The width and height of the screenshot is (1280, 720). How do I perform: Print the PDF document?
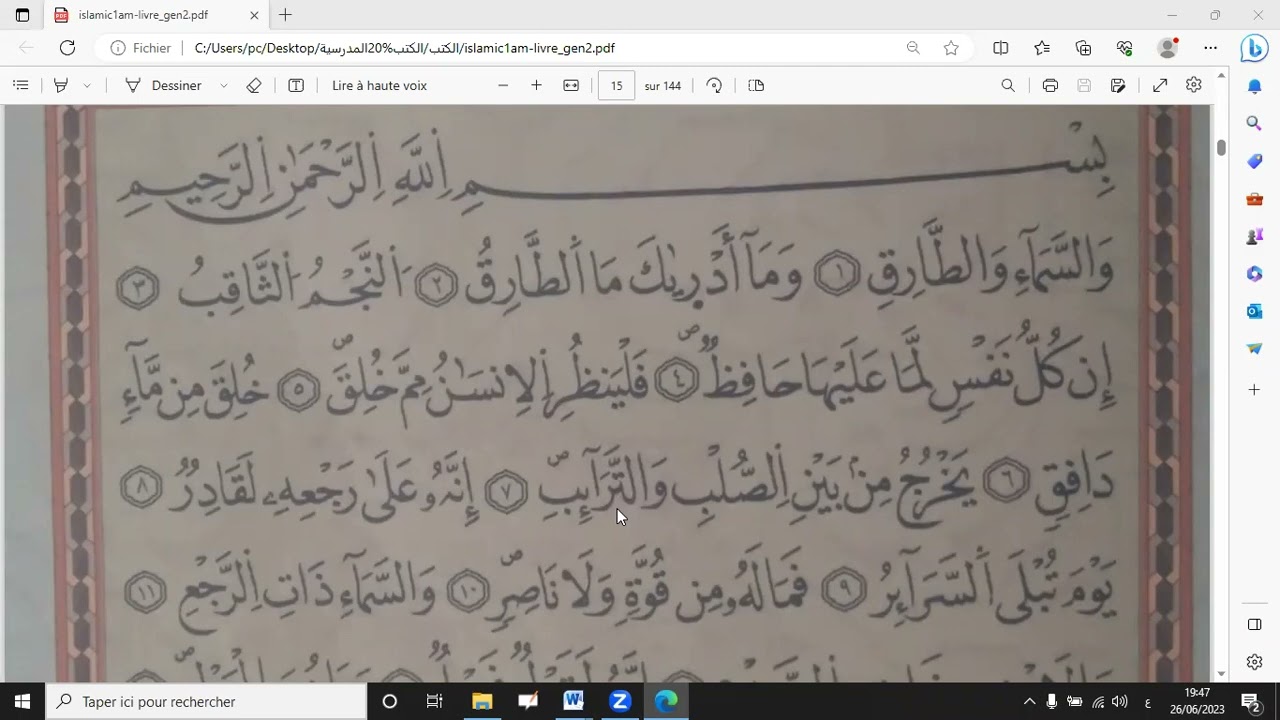pos(1050,86)
